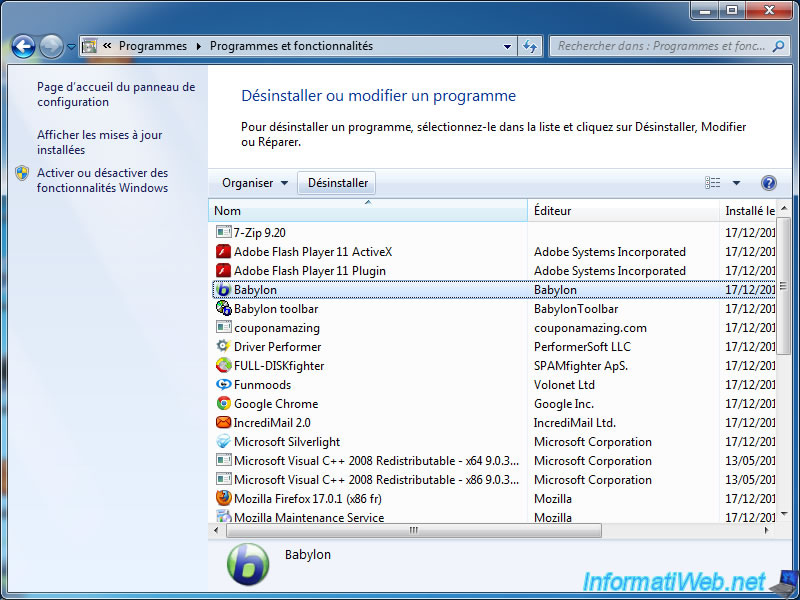Click the control panel icon in address bar
The width and height of the screenshot is (800, 600).
tap(89, 46)
